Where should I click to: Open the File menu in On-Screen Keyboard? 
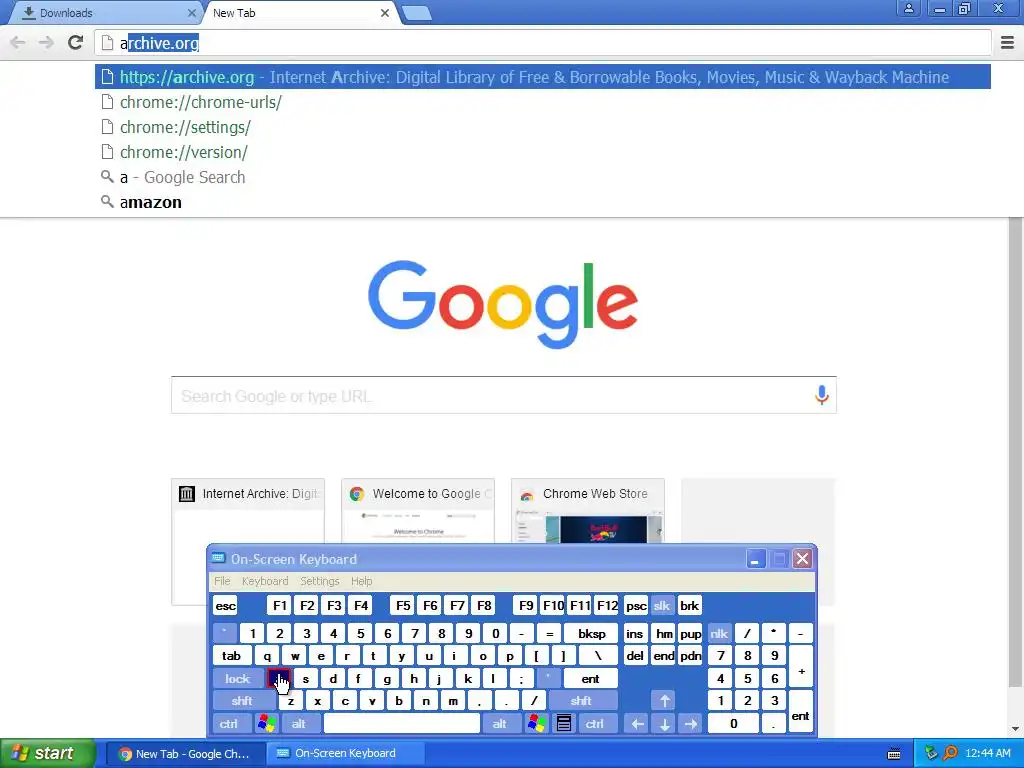point(222,581)
